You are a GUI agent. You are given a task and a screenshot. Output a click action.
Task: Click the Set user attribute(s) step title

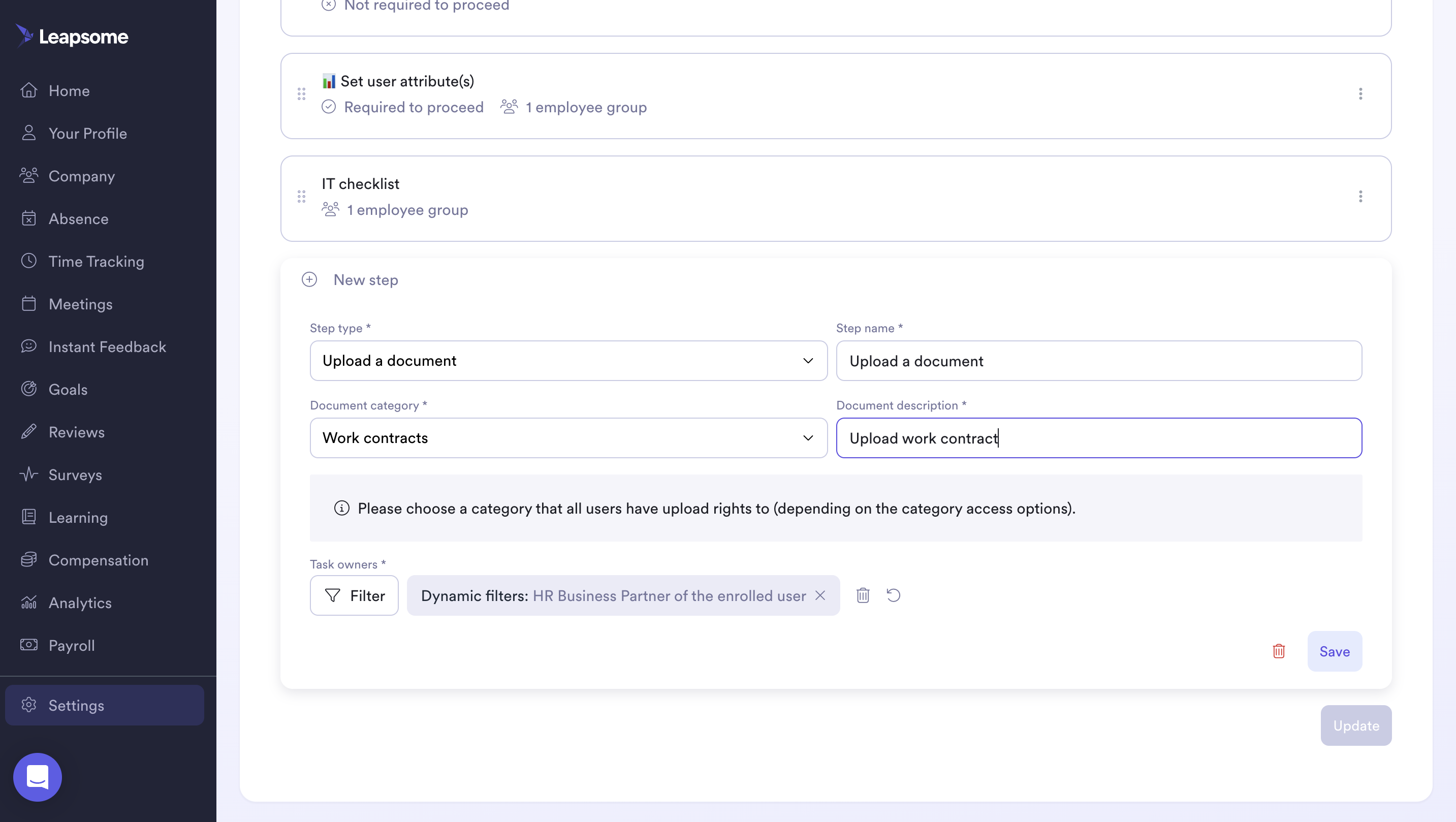click(x=407, y=81)
